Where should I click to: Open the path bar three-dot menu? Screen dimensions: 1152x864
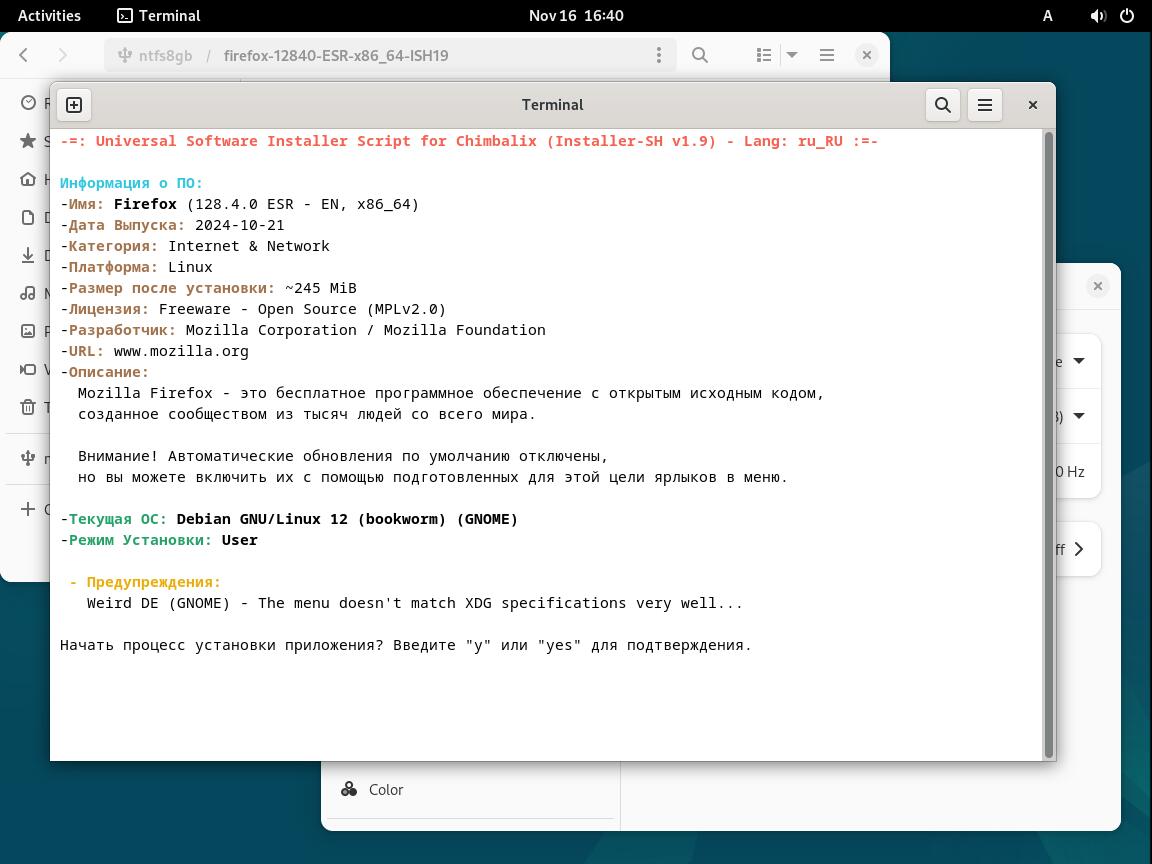pyautogui.click(x=658, y=55)
